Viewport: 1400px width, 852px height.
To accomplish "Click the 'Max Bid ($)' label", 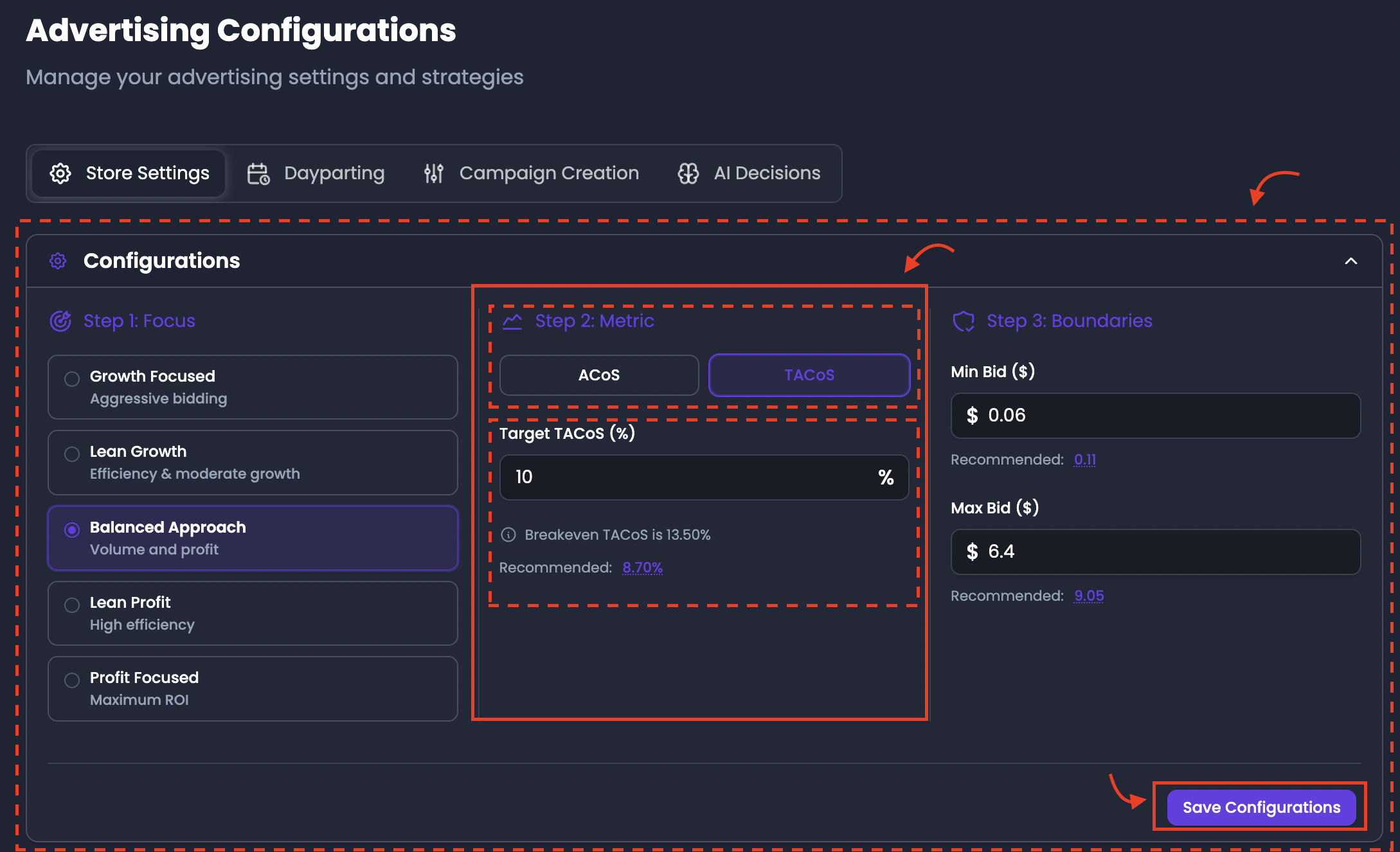I will pos(995,508).
